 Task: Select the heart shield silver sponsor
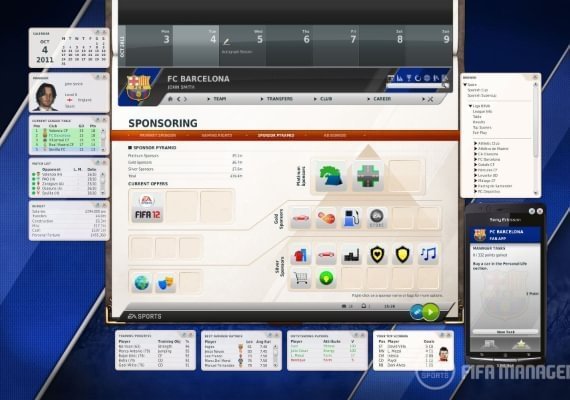tap(377, 254)
